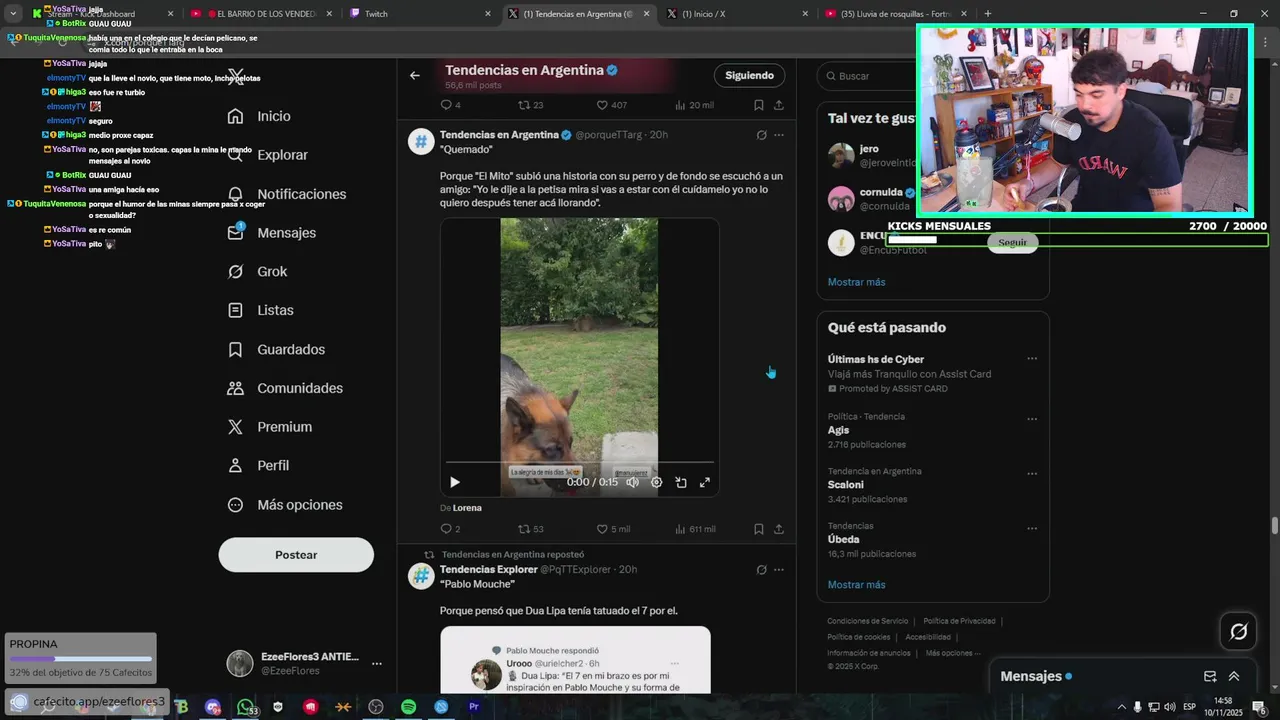Screen dimensions: 1280x720
Task: Like the Quemado post with 5 mil likes
Action: click(613, 529)
